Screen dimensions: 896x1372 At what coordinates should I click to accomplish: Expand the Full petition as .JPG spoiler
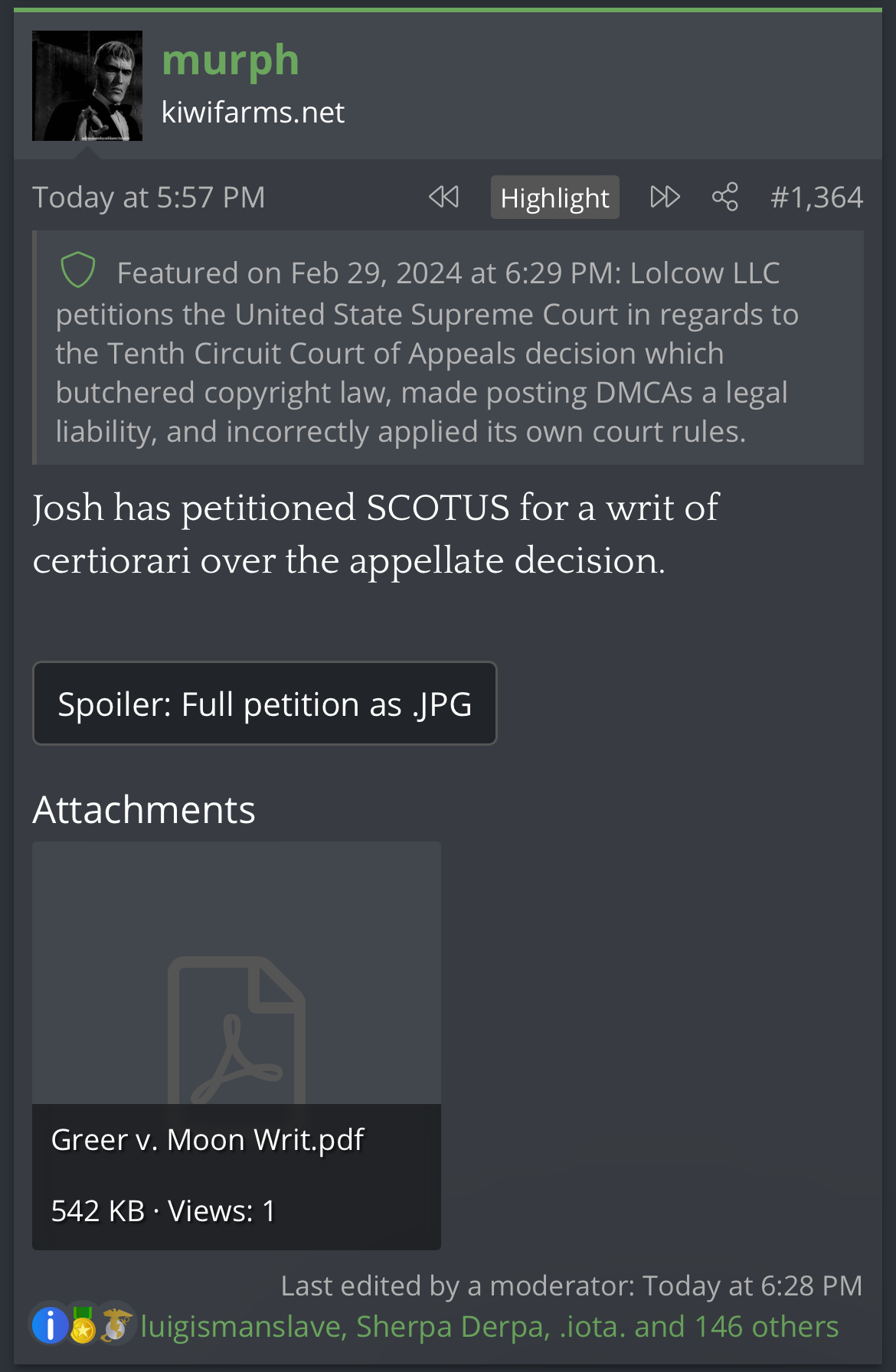point(265,704)
